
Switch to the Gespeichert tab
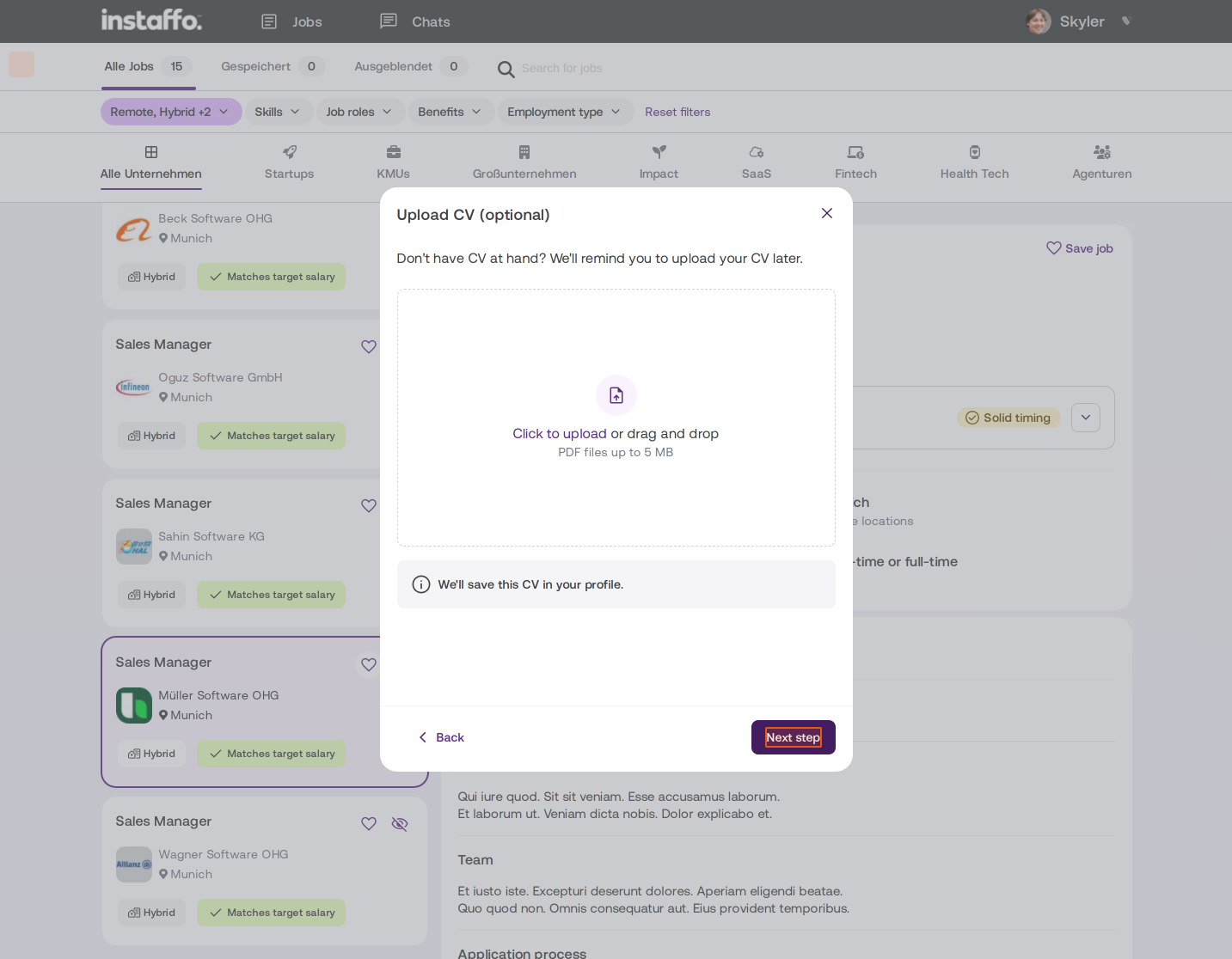[x=272, y=66]
